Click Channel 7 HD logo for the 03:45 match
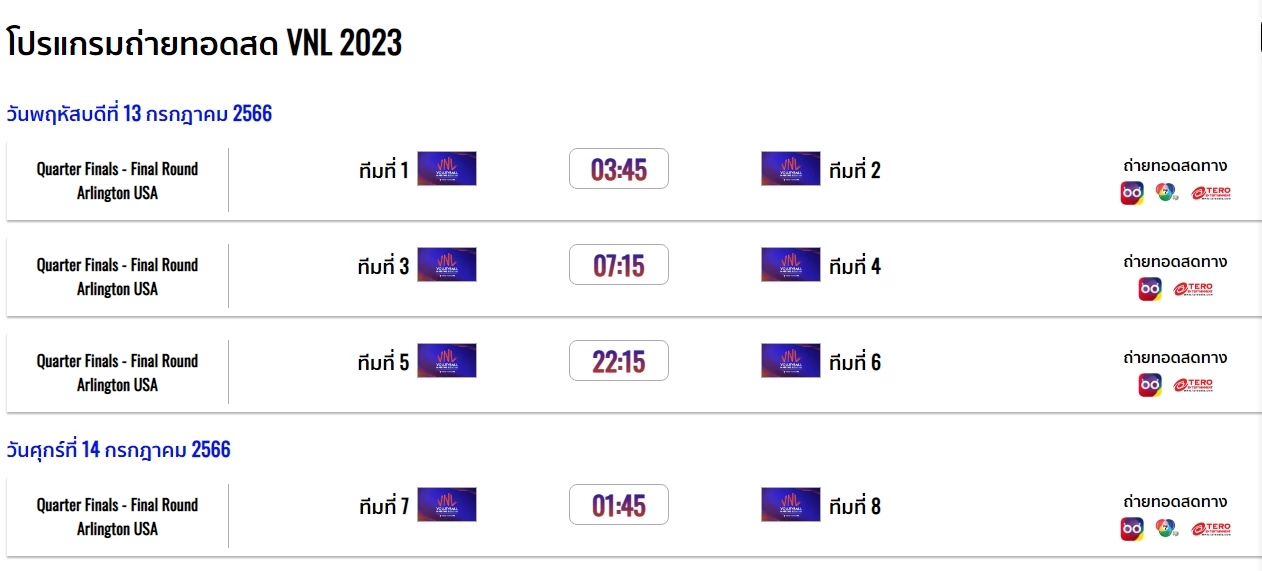This screenshot has width=1262, height=571. [1165, 193]
